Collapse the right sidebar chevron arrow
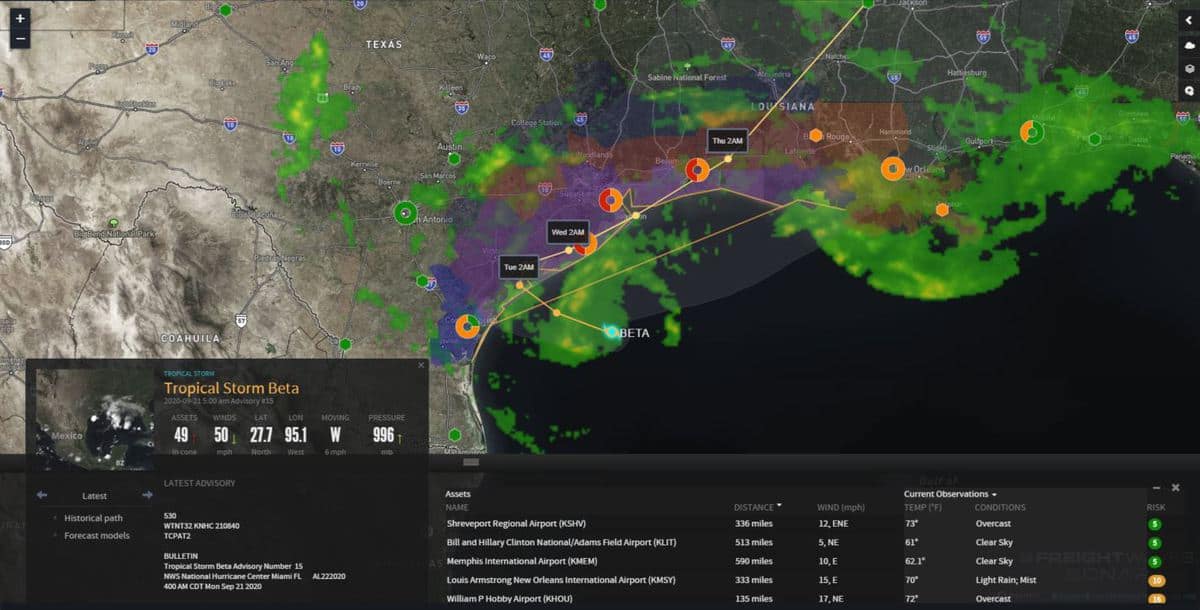Screen dimensions: 1200x610 click(1189, 20)
